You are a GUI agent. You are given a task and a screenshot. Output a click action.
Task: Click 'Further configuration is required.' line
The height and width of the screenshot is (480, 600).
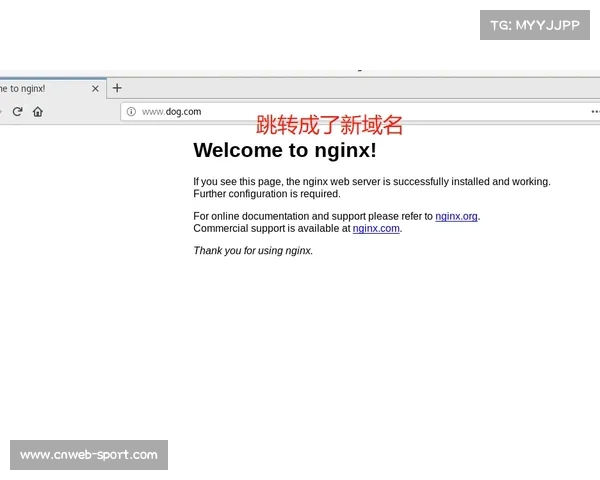click(x=266, y=194)
